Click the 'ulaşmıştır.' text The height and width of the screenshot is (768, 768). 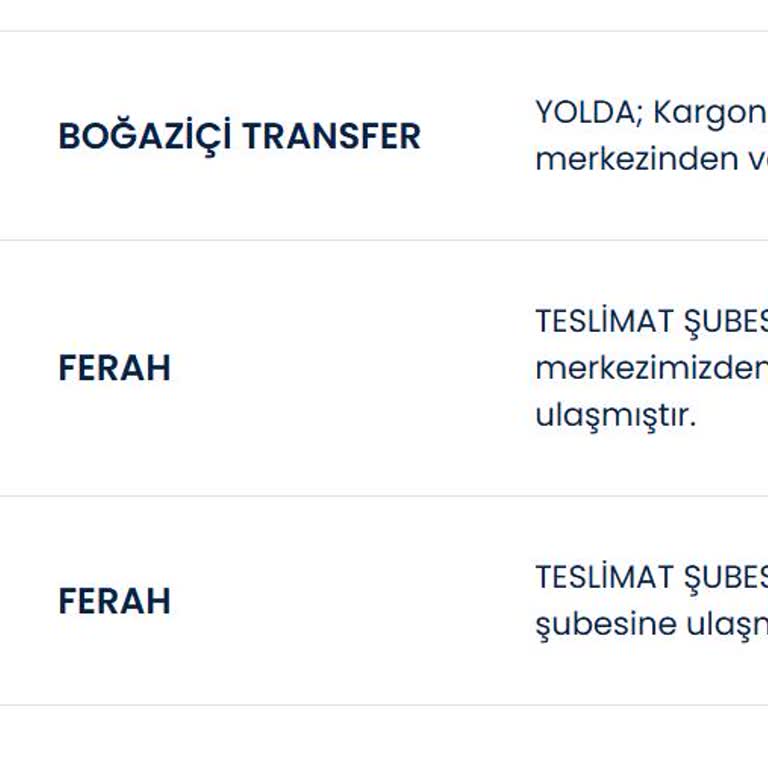[614, 415]
